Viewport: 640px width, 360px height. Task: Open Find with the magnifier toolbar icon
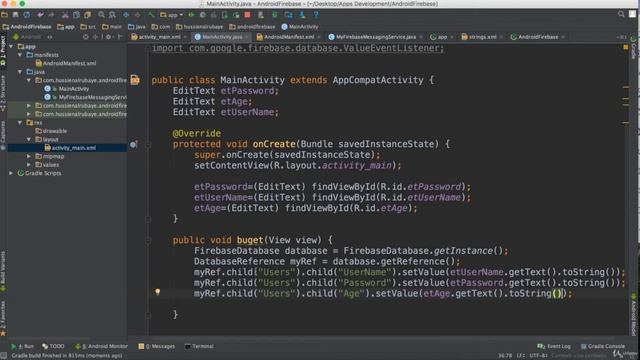(x=101, y=15)
